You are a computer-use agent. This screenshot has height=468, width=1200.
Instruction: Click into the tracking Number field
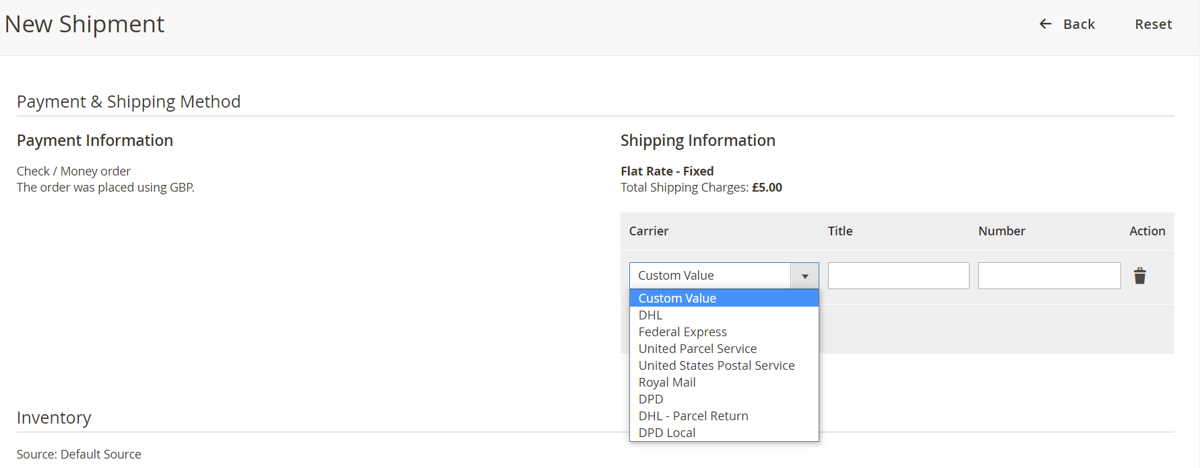point(1049,276)
